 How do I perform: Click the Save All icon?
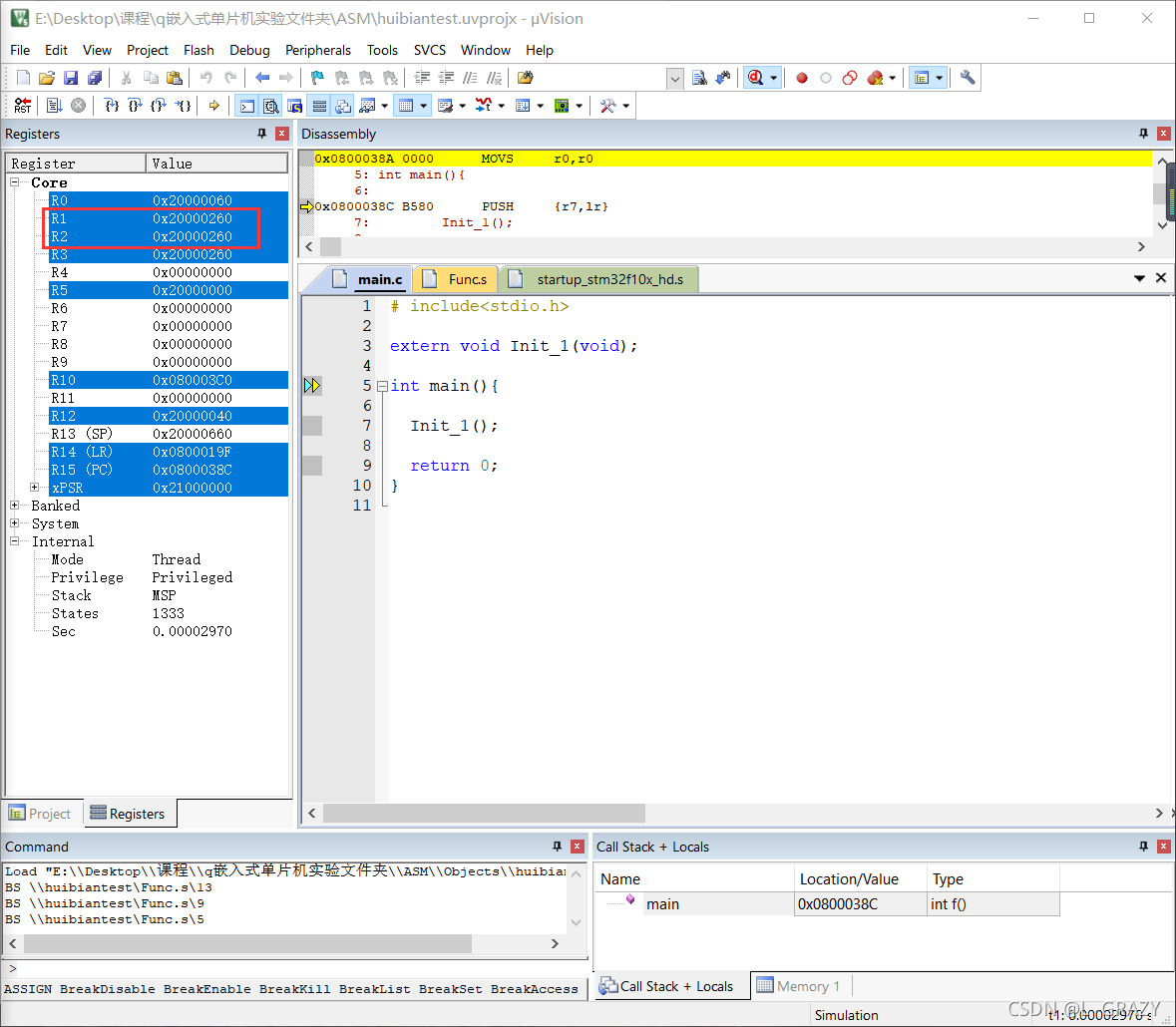[x=95, y=77]
